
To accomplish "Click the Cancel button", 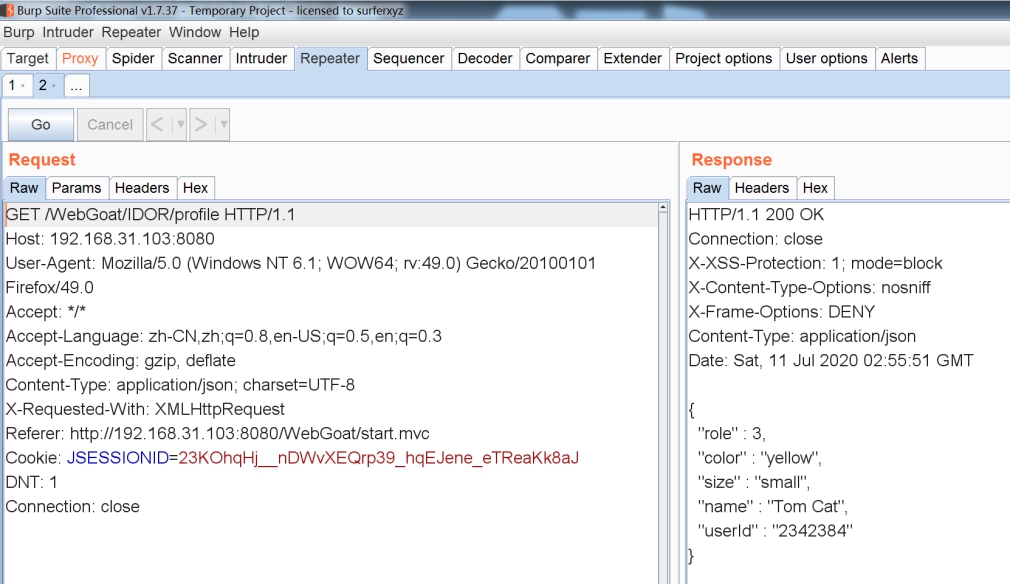I will pos(110,124).
